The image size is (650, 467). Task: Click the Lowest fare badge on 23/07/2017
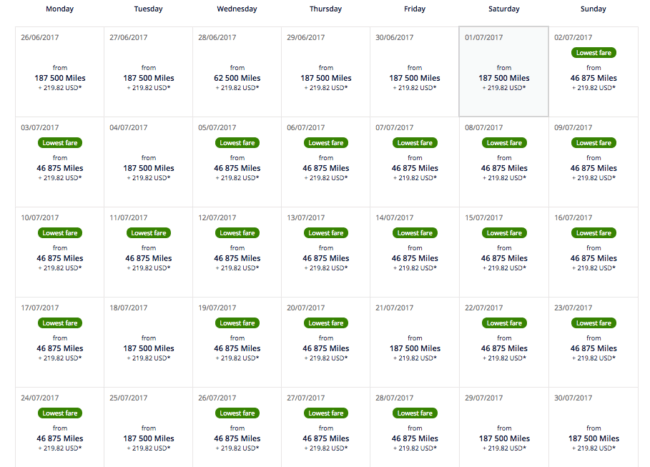click(x=594, y=323)
